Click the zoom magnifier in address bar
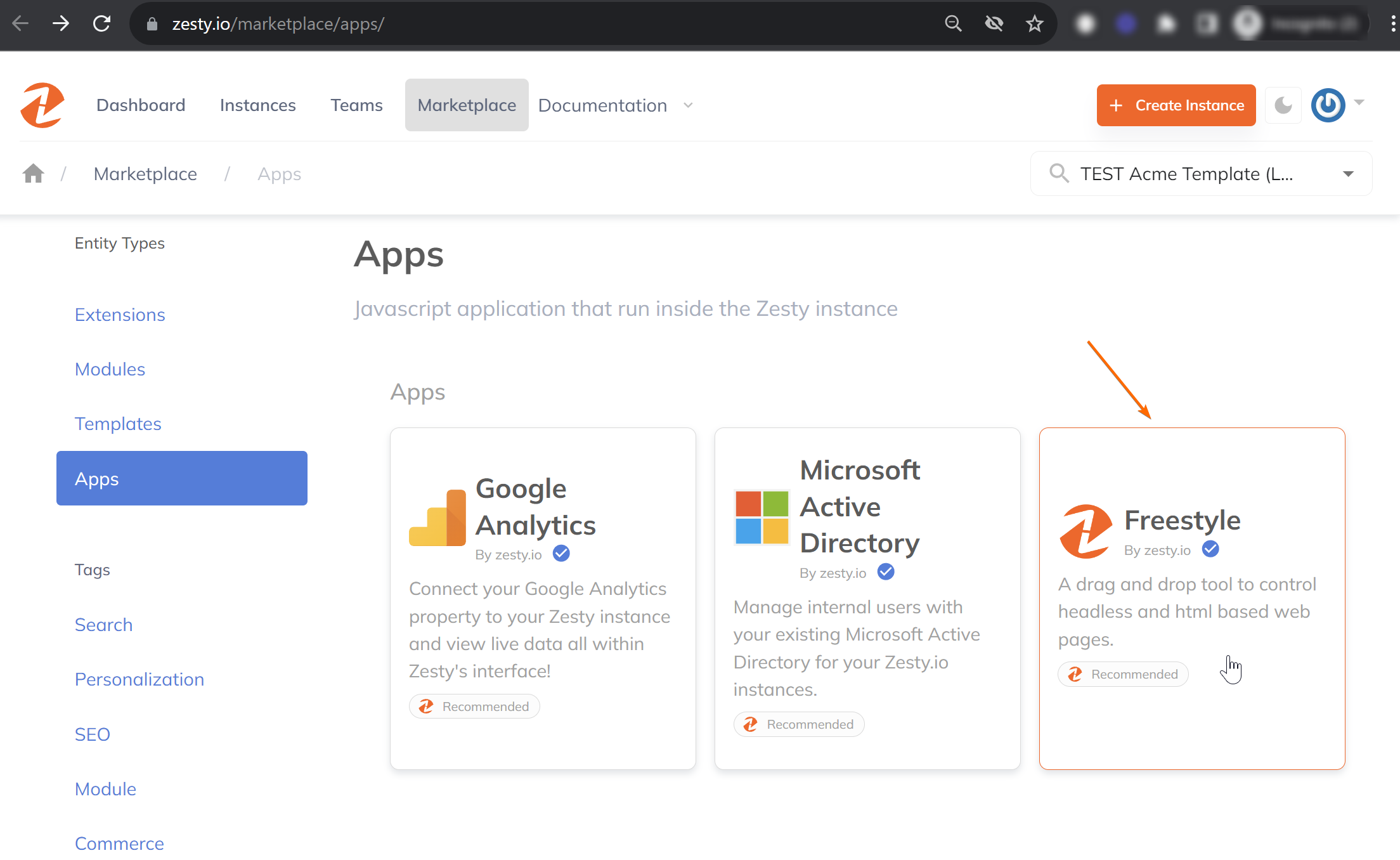The height and width of the screenshot is (860, 1400). pyautogui.click(x=953, y=24)
